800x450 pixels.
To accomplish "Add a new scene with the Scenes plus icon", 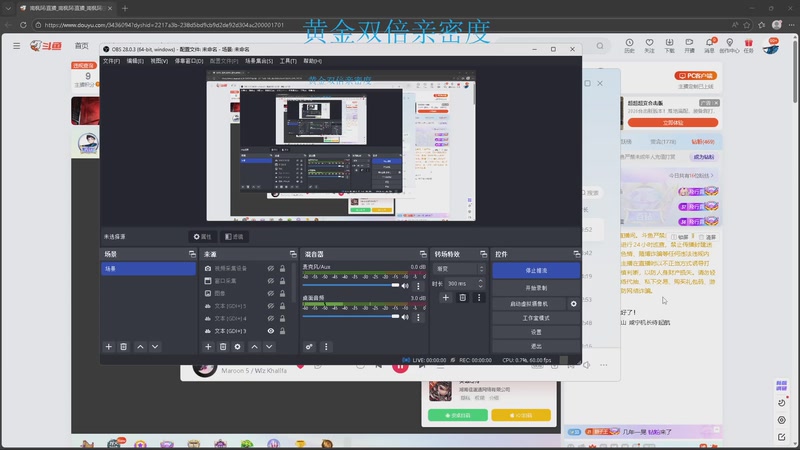I will coord(108,347).
